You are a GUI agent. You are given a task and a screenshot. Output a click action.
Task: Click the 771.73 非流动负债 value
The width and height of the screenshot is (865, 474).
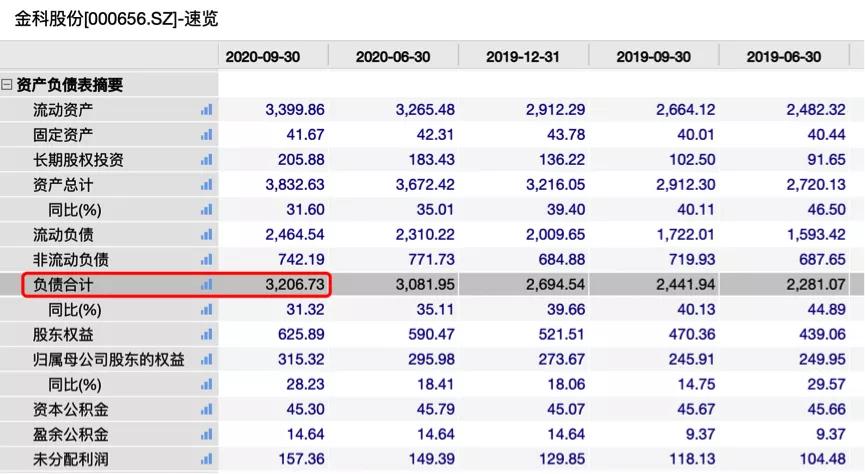click(431, 259)
